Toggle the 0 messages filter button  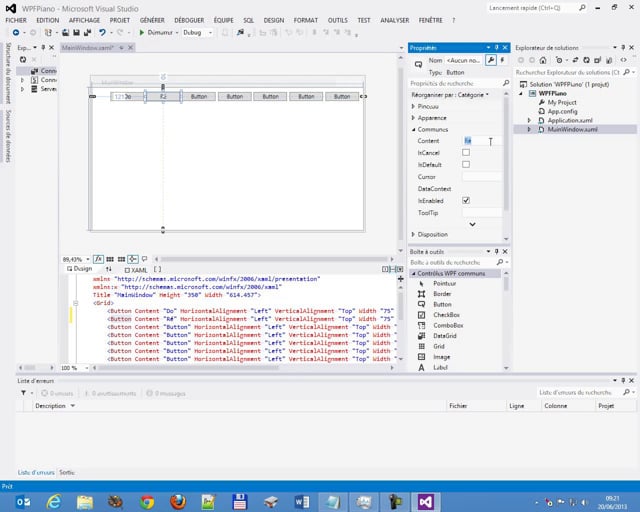(166, 393)
